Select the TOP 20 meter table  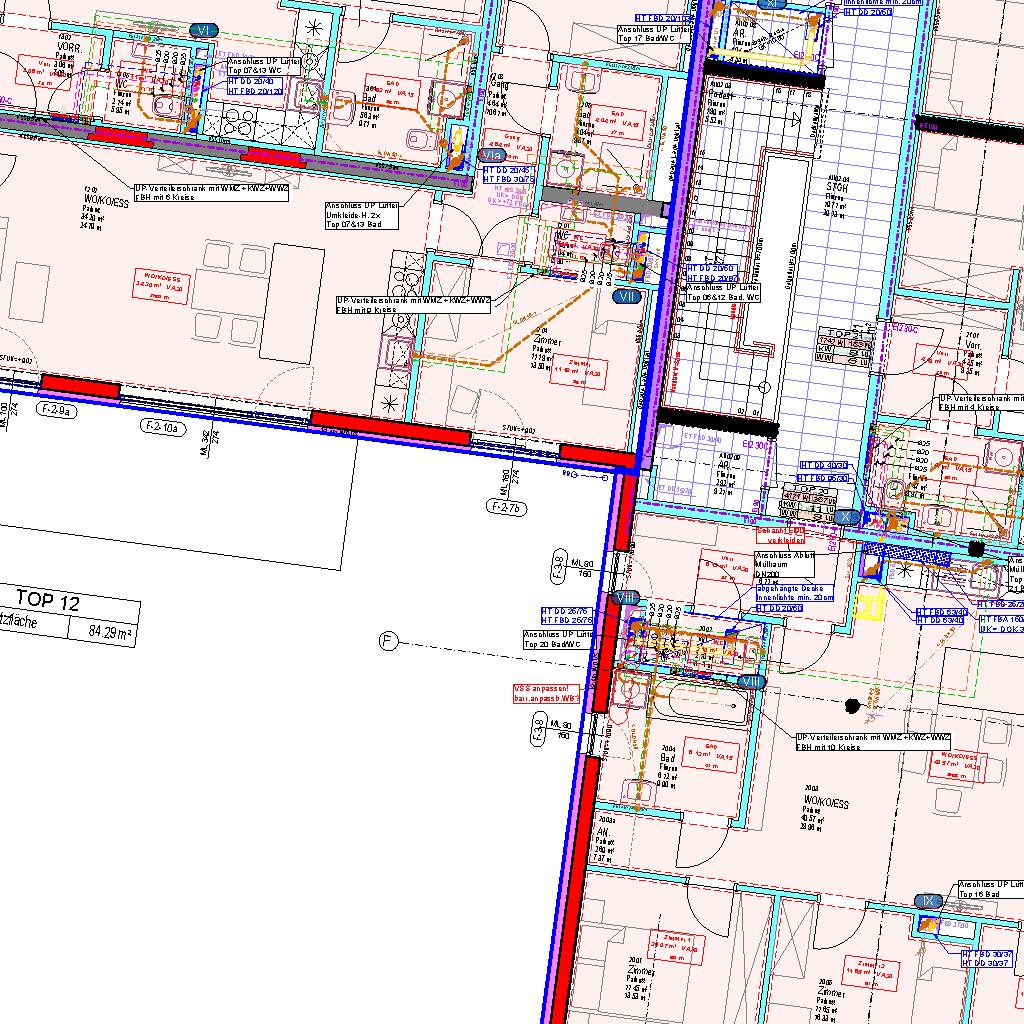(x=810, y=501)
